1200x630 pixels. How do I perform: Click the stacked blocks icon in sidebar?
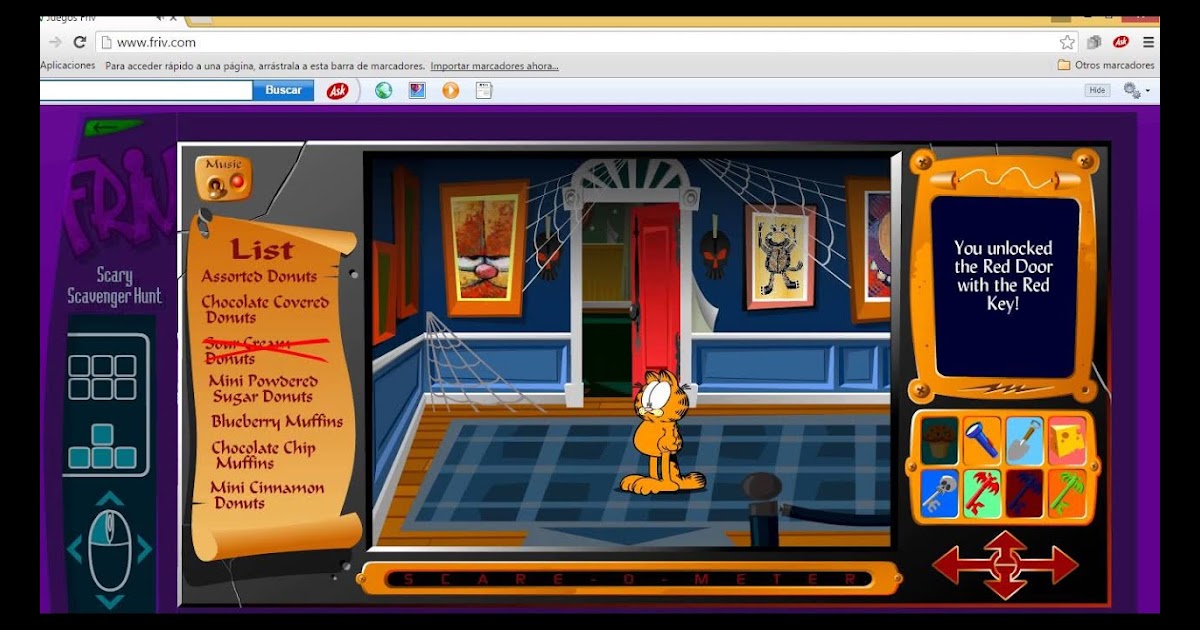click(x=102, y=447)
